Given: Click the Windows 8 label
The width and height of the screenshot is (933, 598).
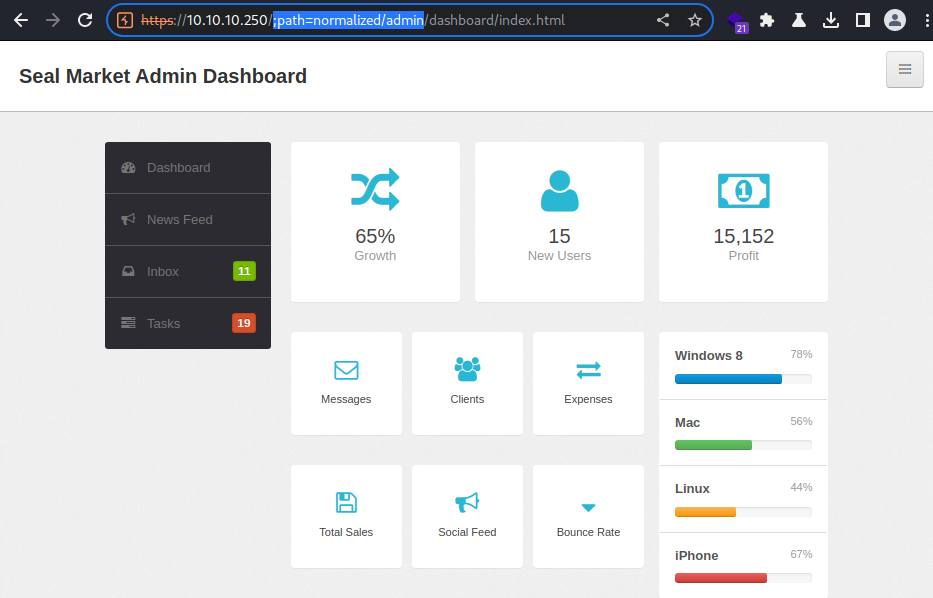Looking at the screenshot, I should click(x=709, y=356).
